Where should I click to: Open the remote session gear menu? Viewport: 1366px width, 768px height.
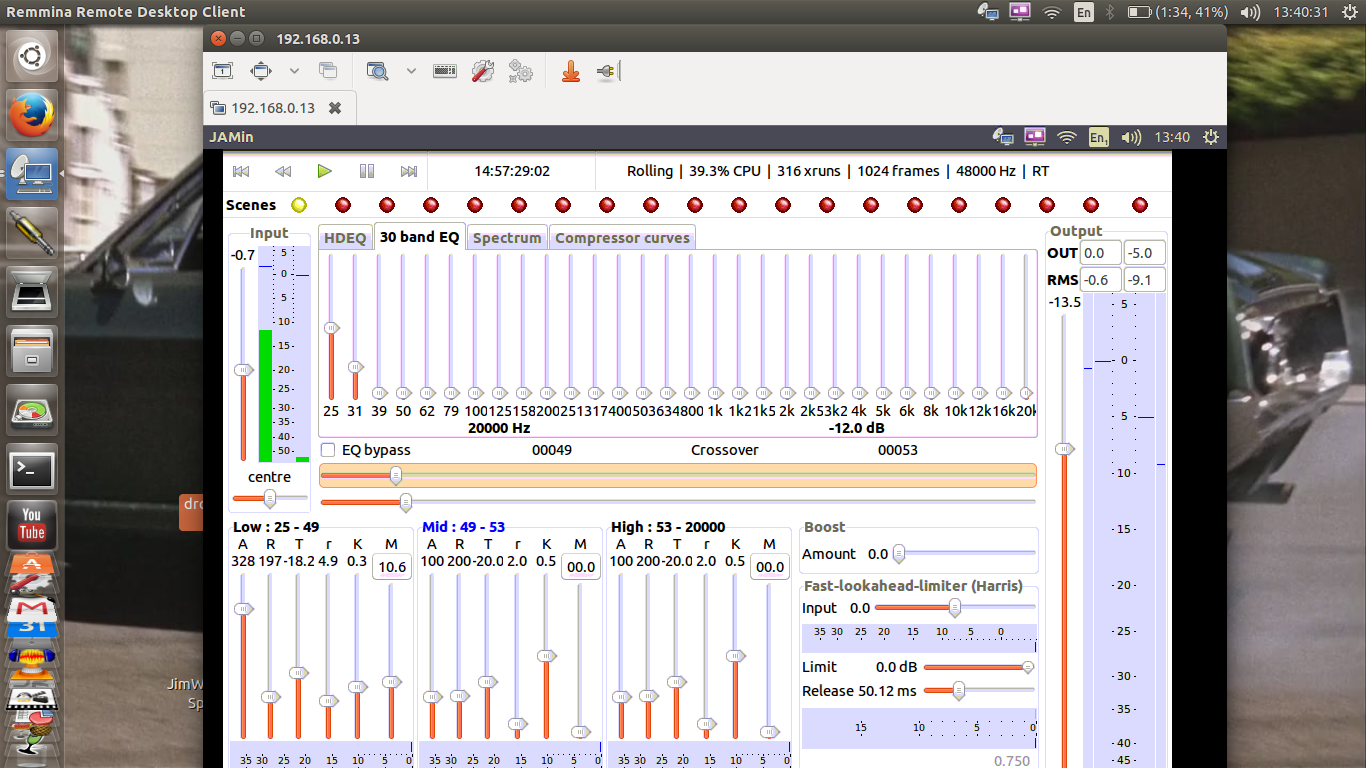pyautogui.click(x=1211, y=137)
